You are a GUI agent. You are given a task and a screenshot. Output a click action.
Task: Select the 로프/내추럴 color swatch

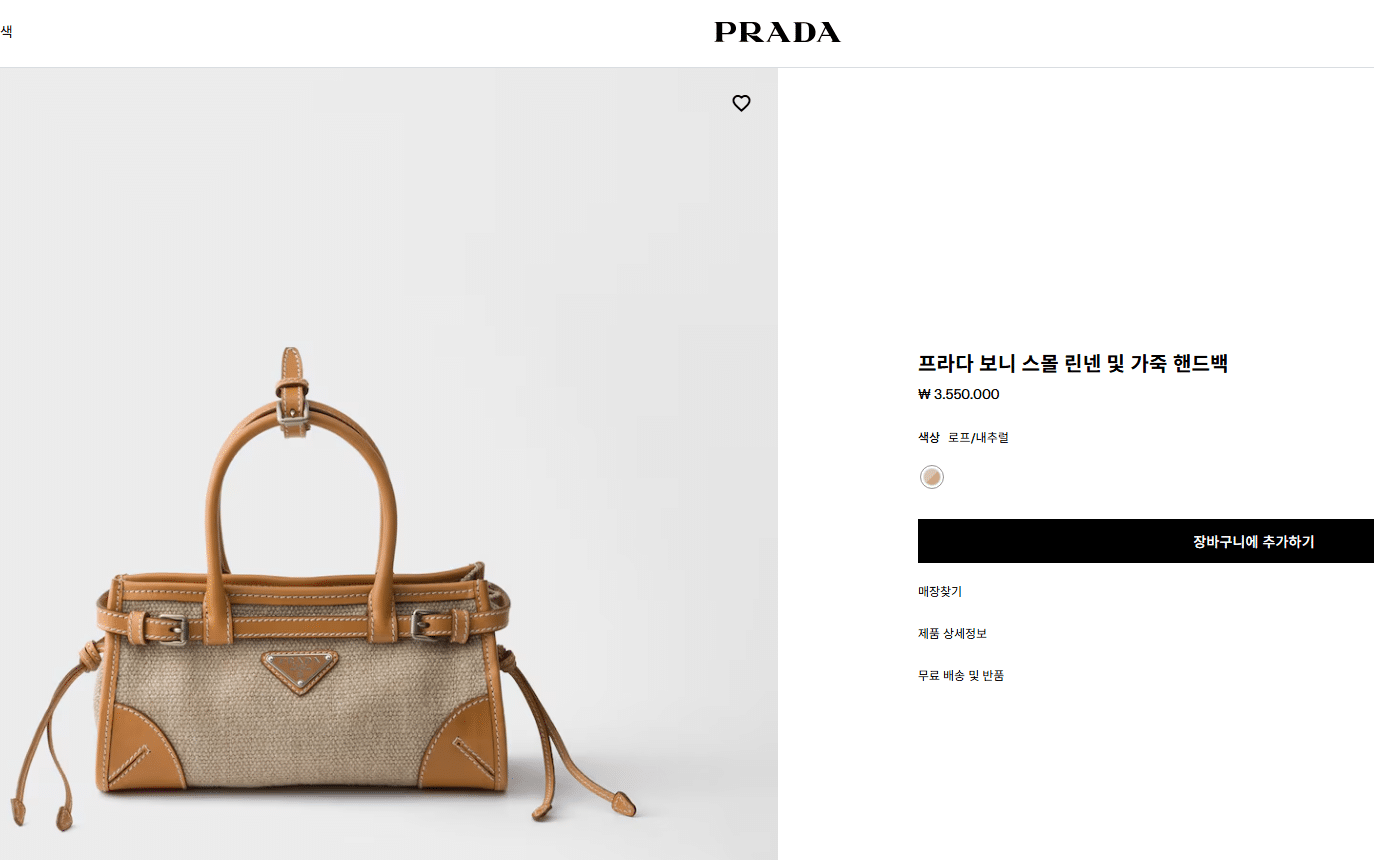pos(932,477)
